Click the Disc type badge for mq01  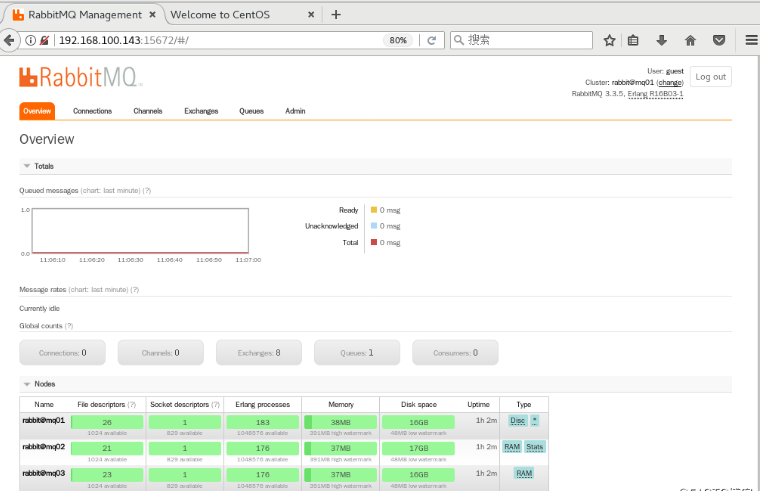coord(518,421)
